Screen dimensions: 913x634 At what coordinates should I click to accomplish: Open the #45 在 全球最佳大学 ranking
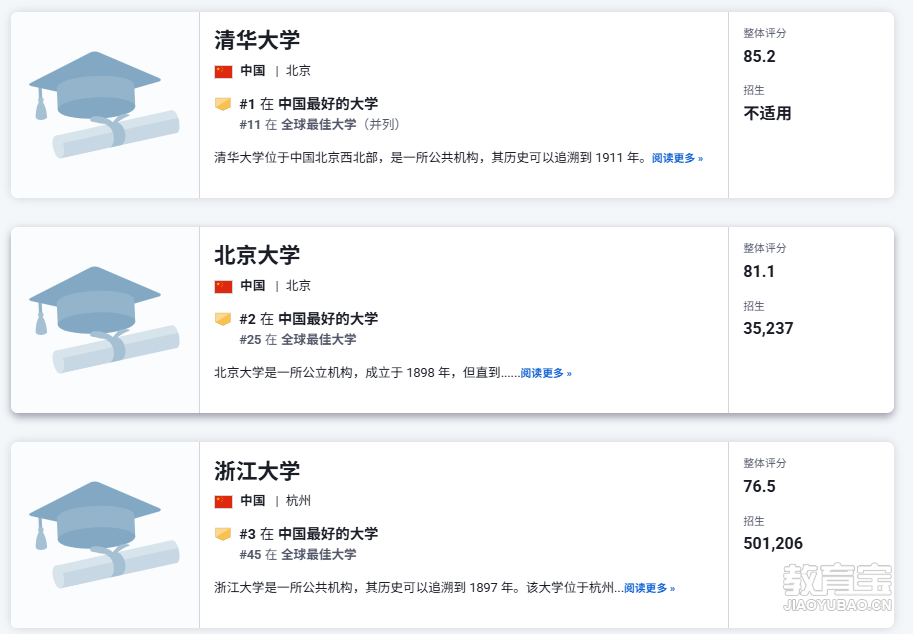tap(298, 554)
